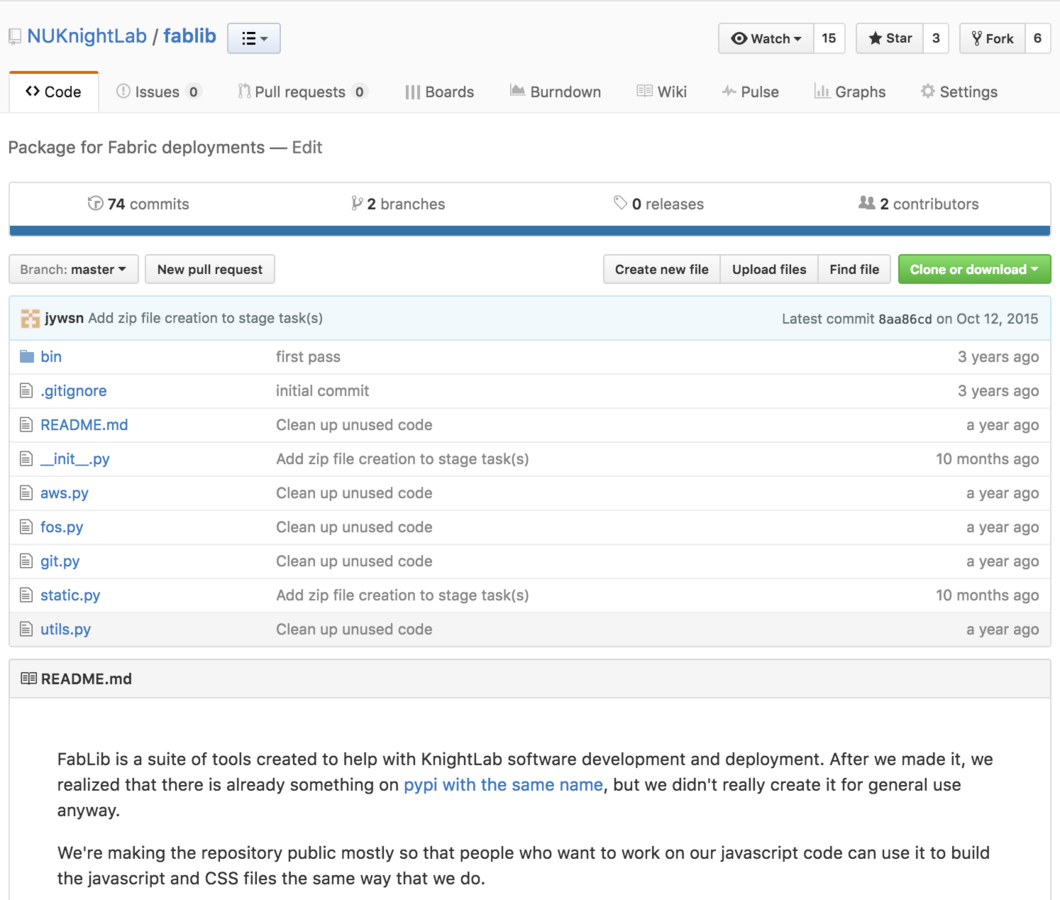Open the Wiki tab
Image resolution: width=1060 pixels, height=900 pixels.
[661, 92]
